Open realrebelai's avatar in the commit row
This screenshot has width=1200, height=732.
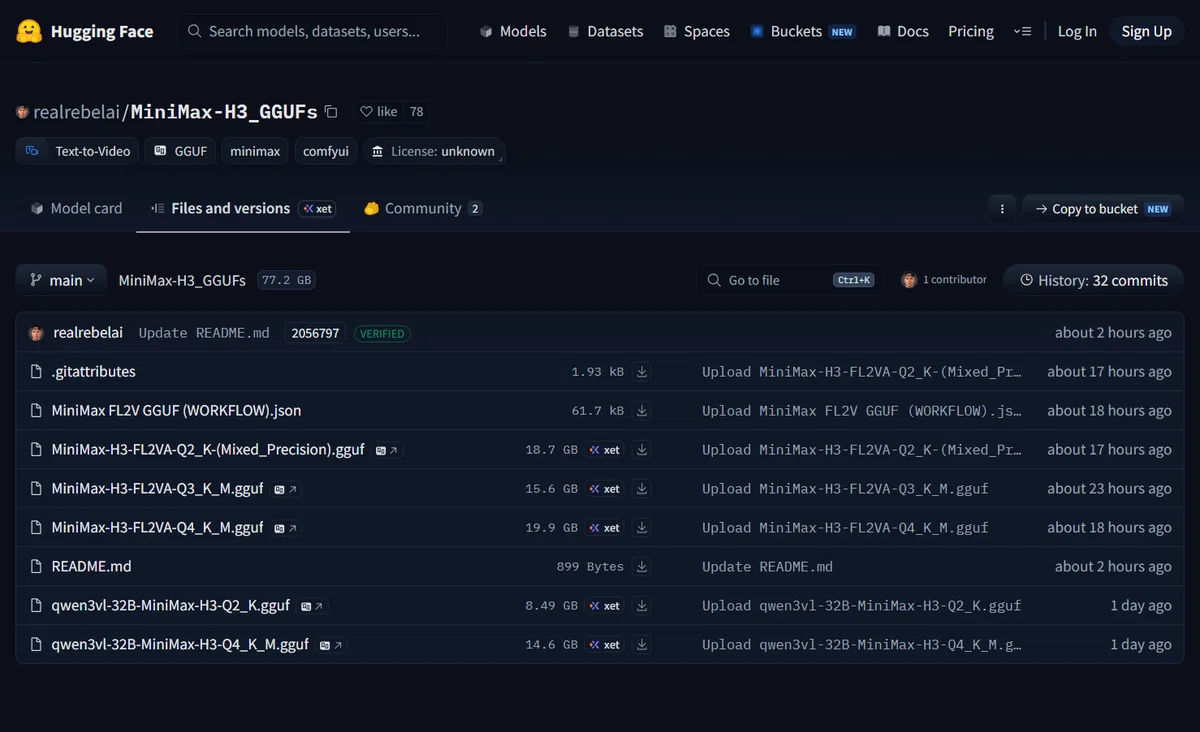pyautogui.click(x=36, y=333)
